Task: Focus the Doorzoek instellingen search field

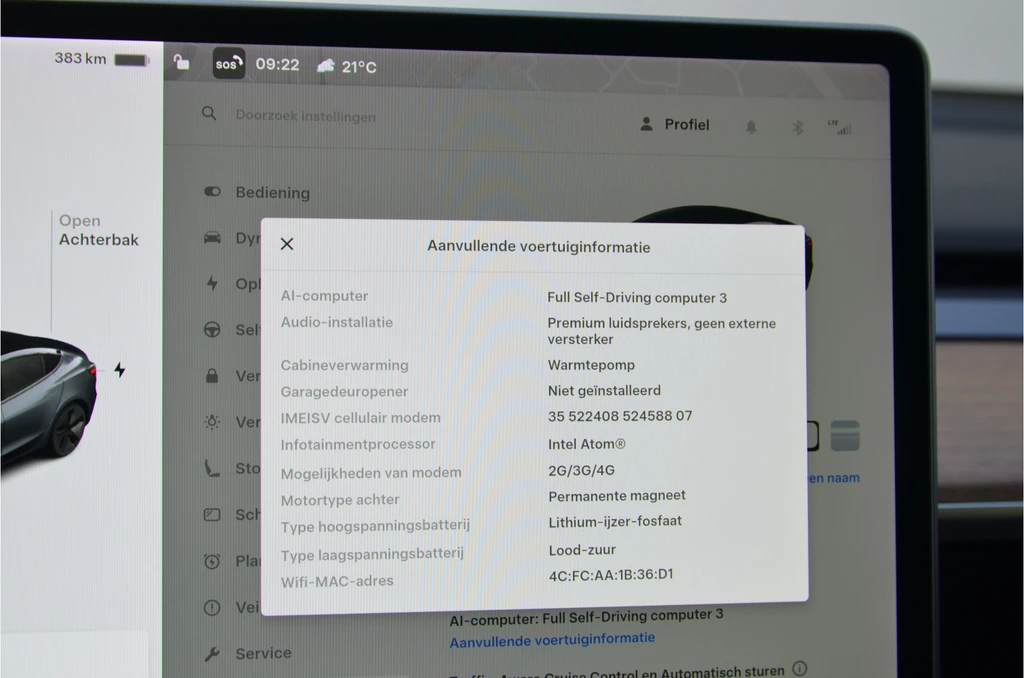Action: pos(305,116)
